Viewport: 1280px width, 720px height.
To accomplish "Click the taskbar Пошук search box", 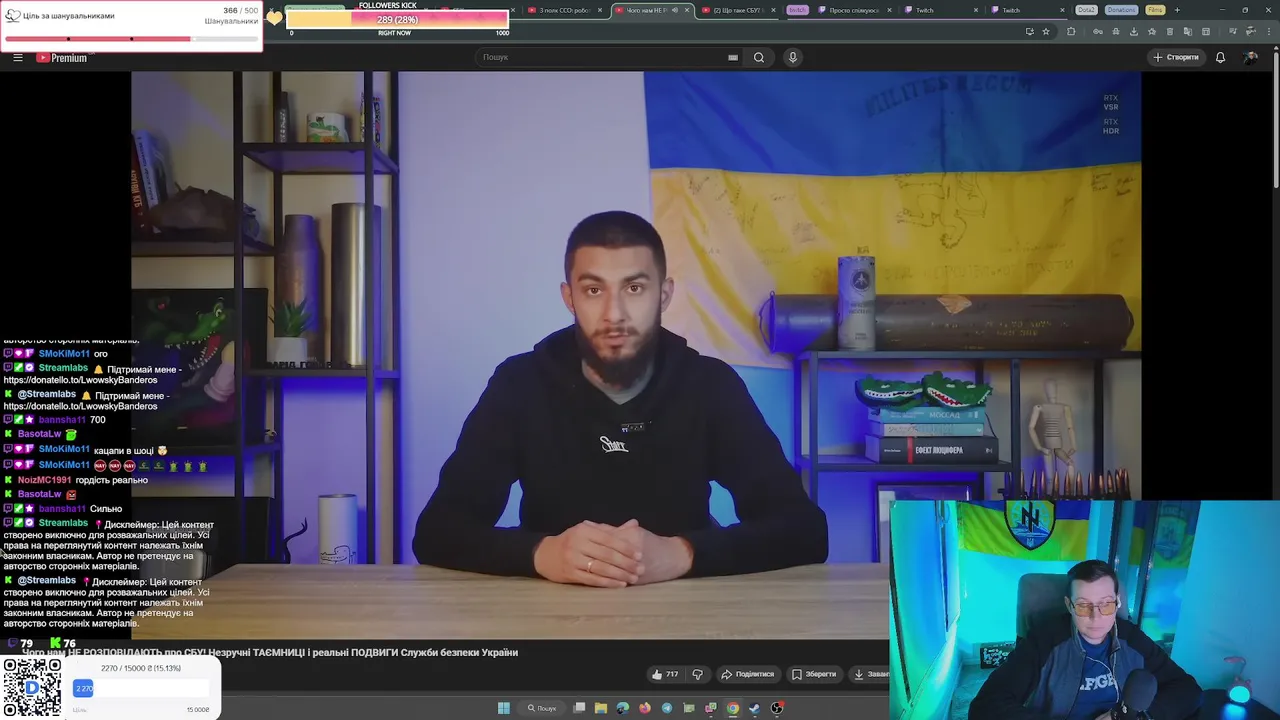I will (x=542, y=708).
